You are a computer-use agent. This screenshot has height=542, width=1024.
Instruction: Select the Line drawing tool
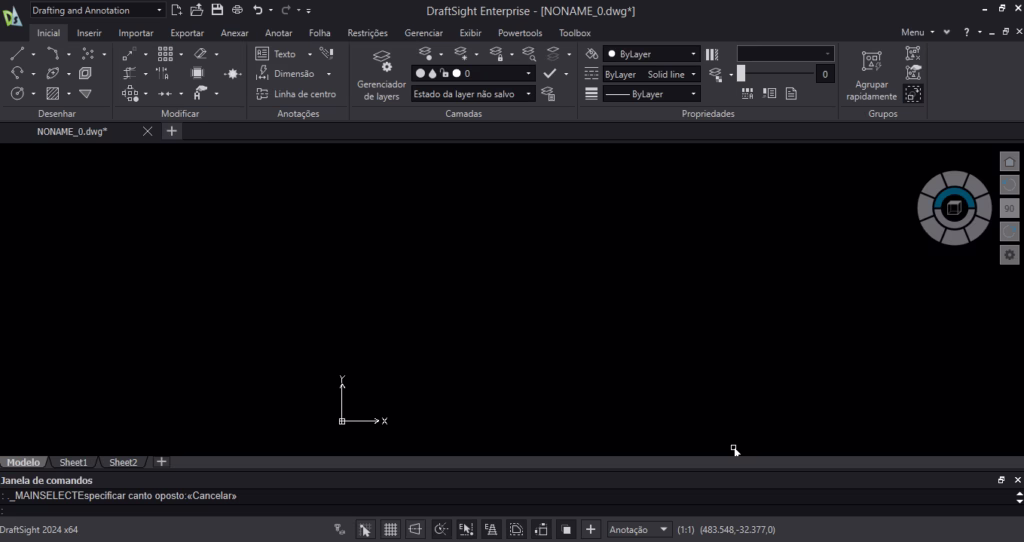[17, 54]
